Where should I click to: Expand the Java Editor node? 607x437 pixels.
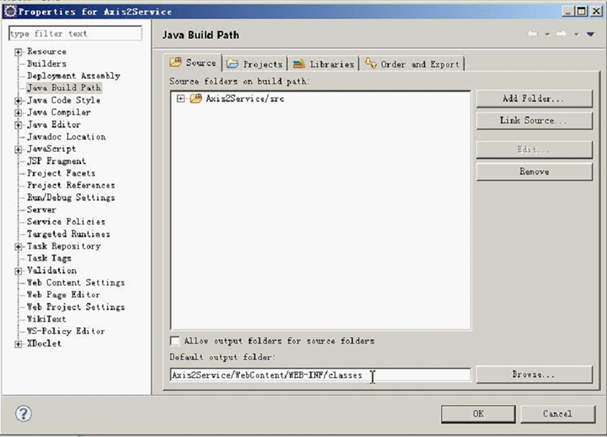tap(18, 125)
